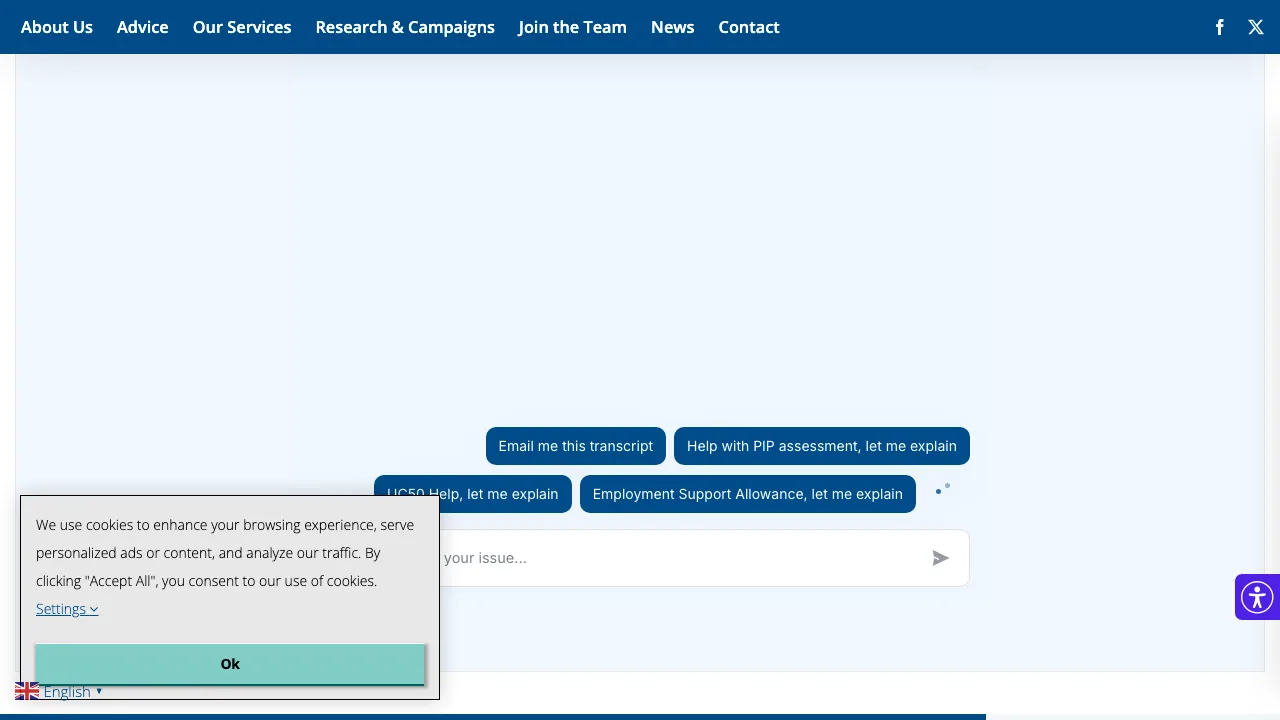Select Join the Team in the navigation
Screen dimensions: 1280x720
pyautogui.click(x=572, y=27)
